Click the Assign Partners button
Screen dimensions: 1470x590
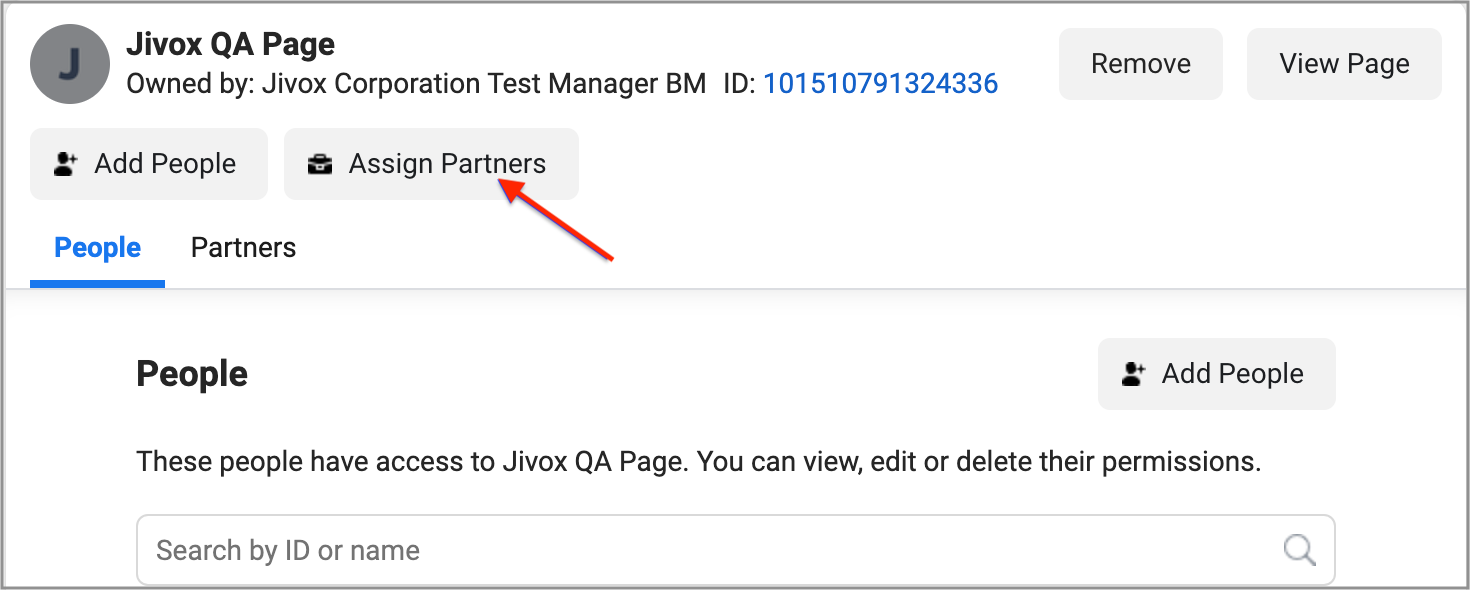pos(431,164)
